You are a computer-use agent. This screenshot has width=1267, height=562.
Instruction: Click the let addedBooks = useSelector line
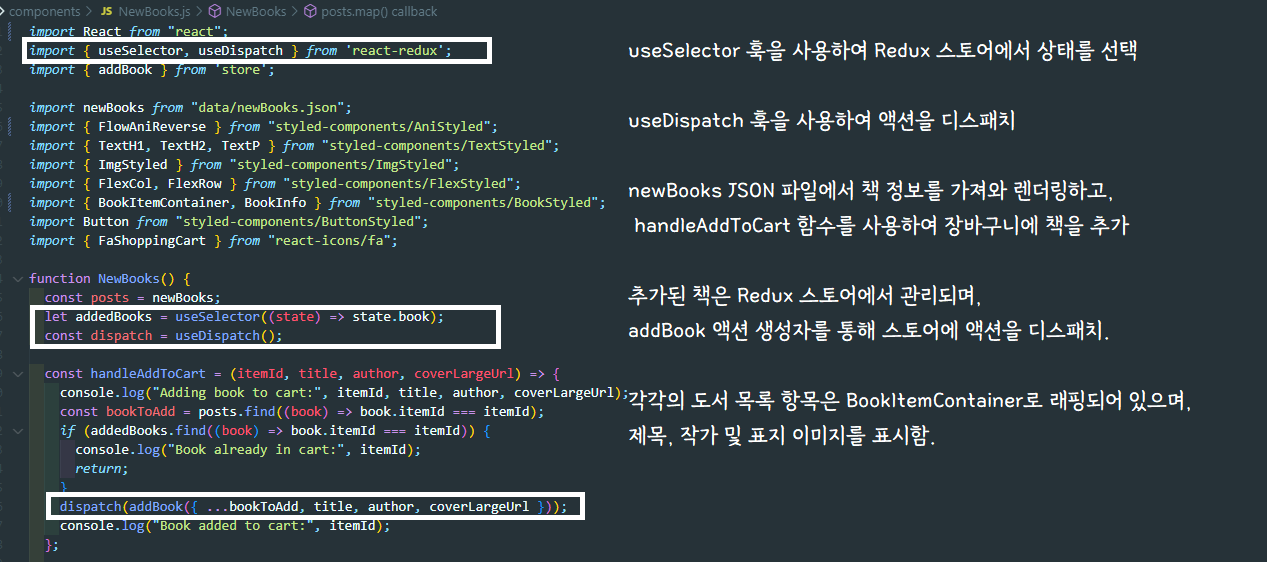coord(244,316)
